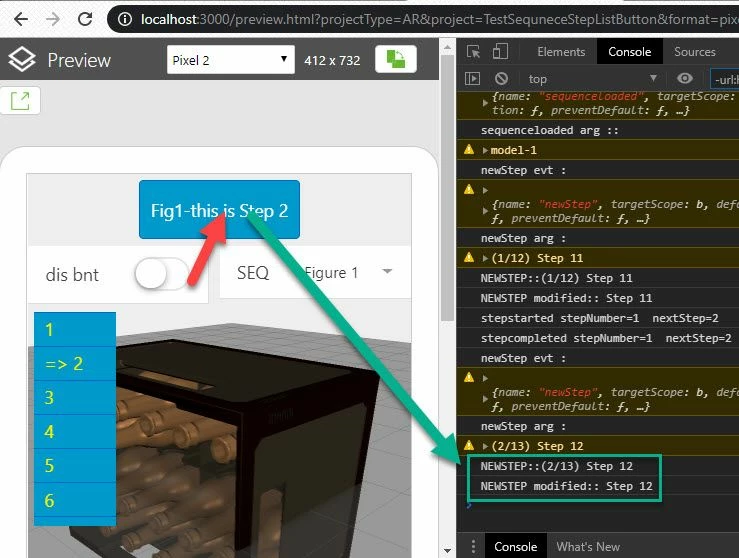
Task: Expand the sequenceloaded object log entry
Action: pyautogui.click(x=485, y=103)
